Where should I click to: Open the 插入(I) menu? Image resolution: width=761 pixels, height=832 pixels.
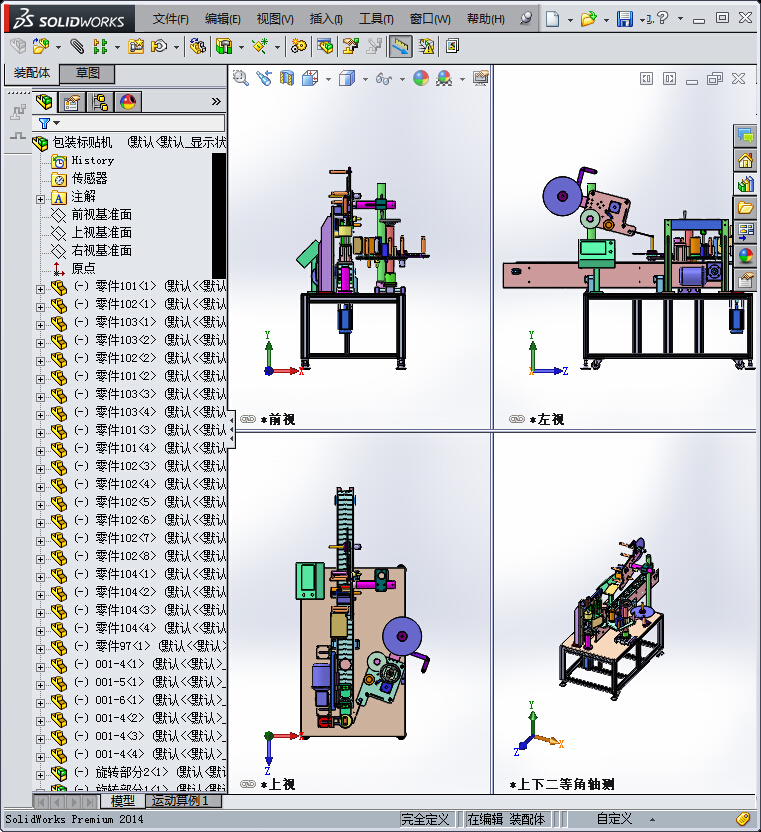326,19
